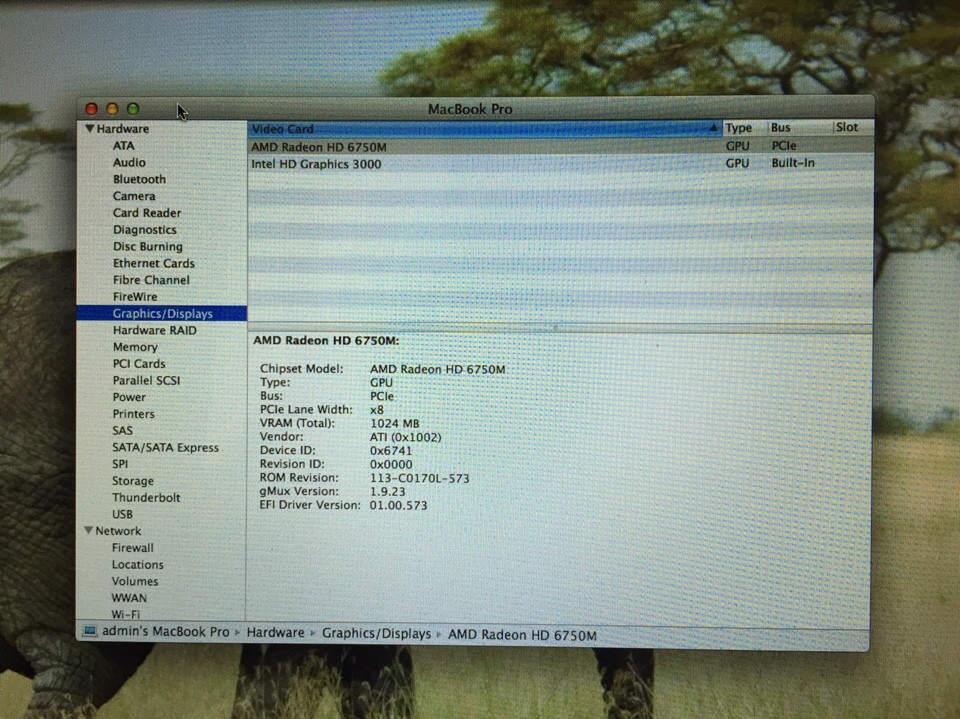Select SATA/SATA Express in sidebar
The height and width of the screenshot is (719, 960).
click(x=165, y=448)
